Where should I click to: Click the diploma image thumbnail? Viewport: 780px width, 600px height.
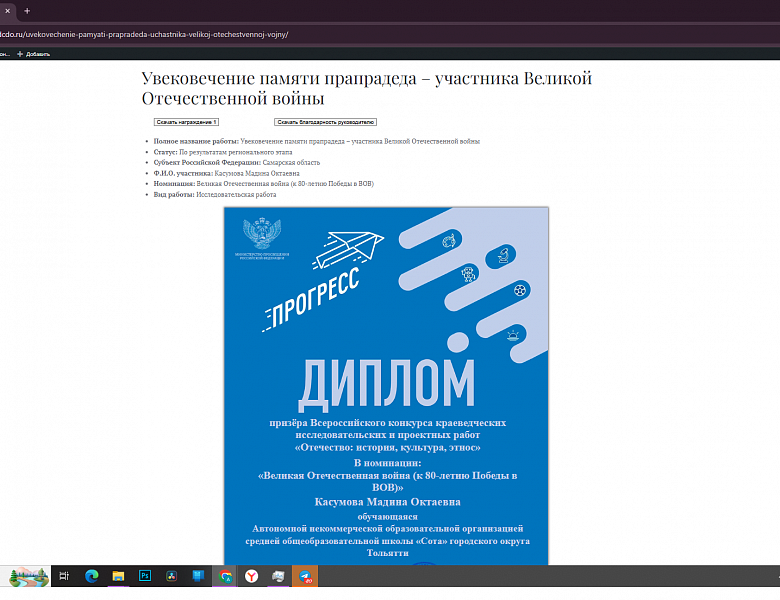(386, 386)
